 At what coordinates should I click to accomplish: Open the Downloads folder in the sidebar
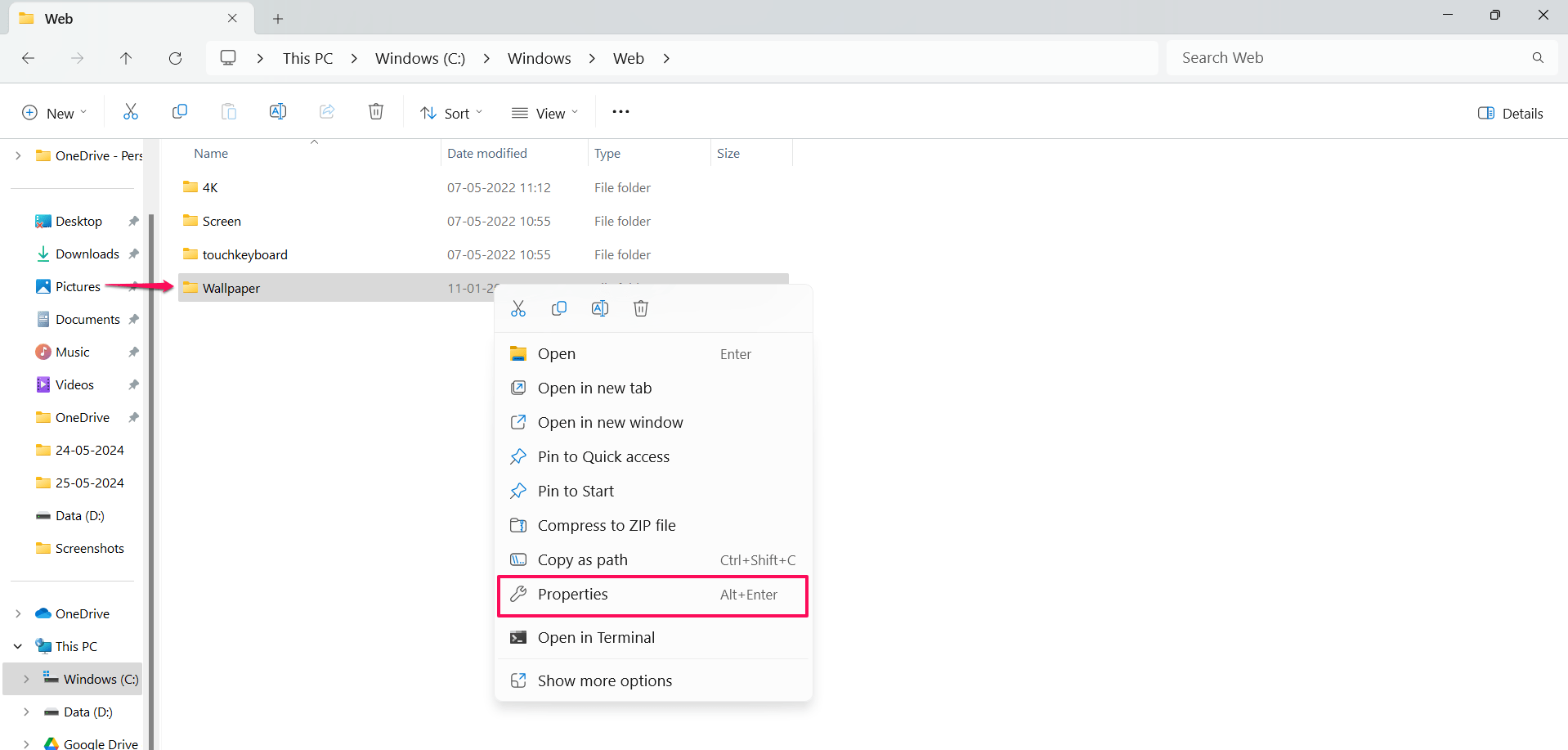[x=87, y=254]
